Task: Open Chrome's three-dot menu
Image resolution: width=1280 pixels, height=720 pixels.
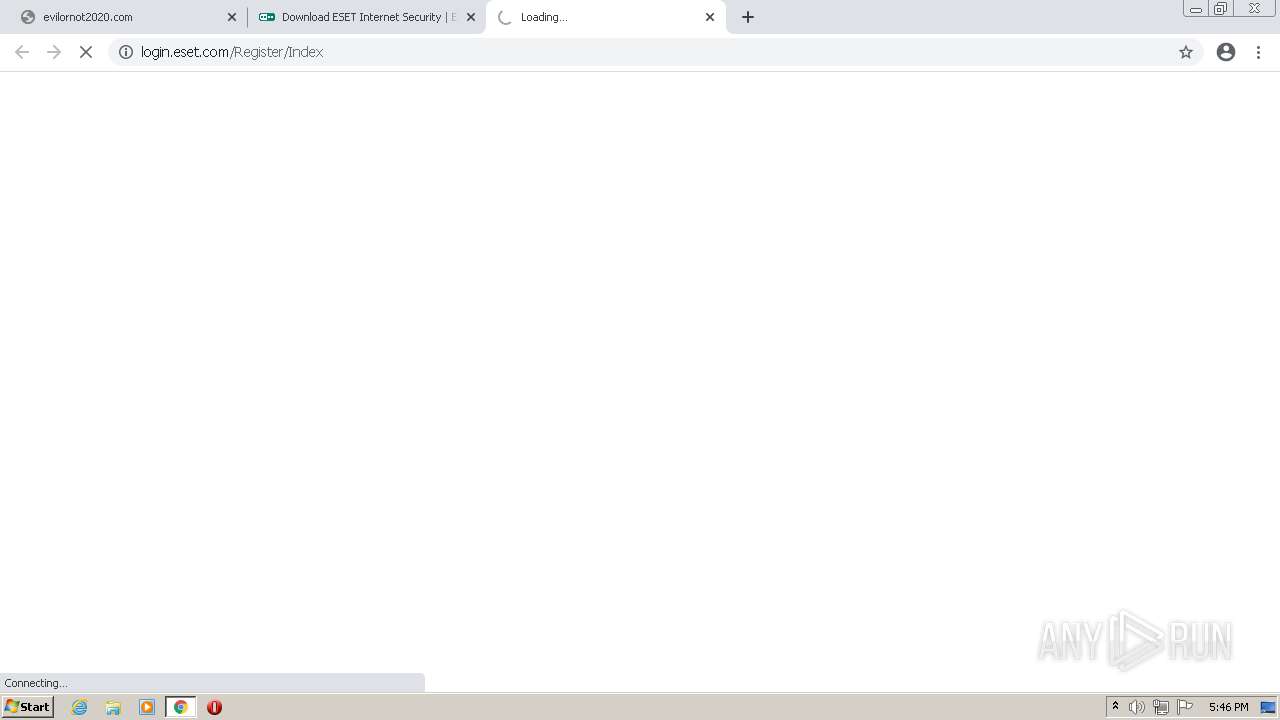Action: click(1259, 52)
